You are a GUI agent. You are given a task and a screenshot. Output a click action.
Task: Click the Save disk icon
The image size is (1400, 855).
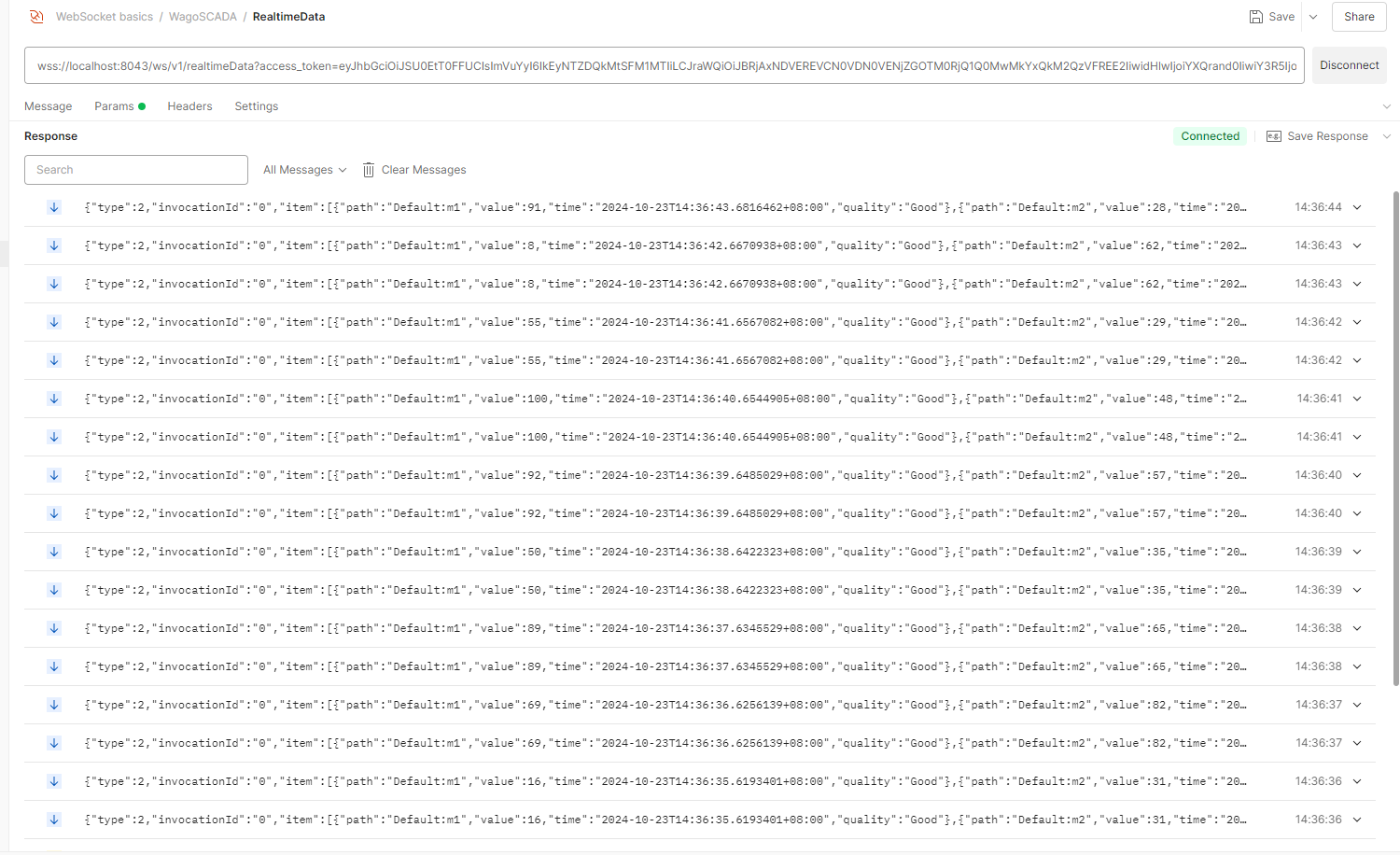coord(1256,17)
